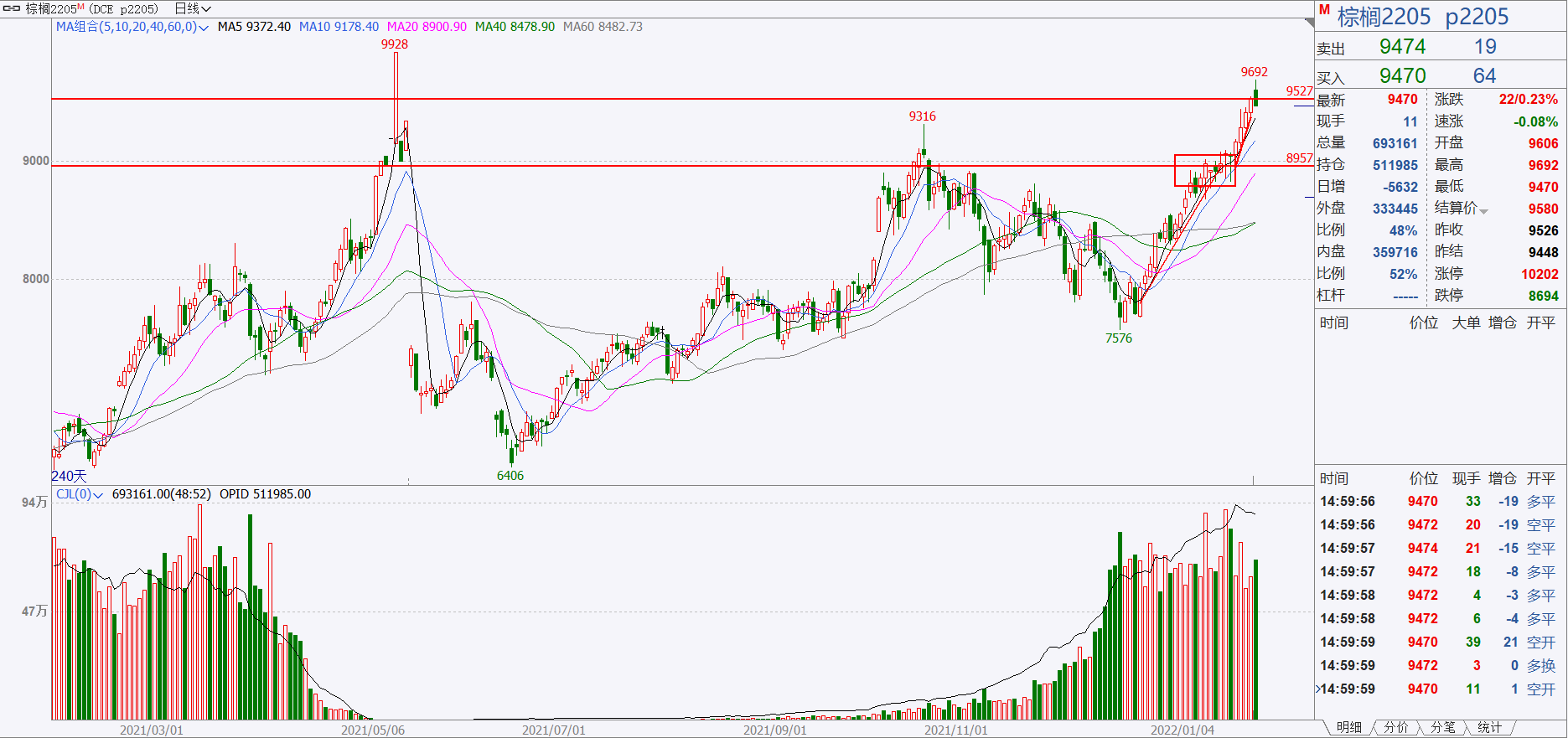Click the 涨跌 value 22/0.23%

click(1529, 100)
